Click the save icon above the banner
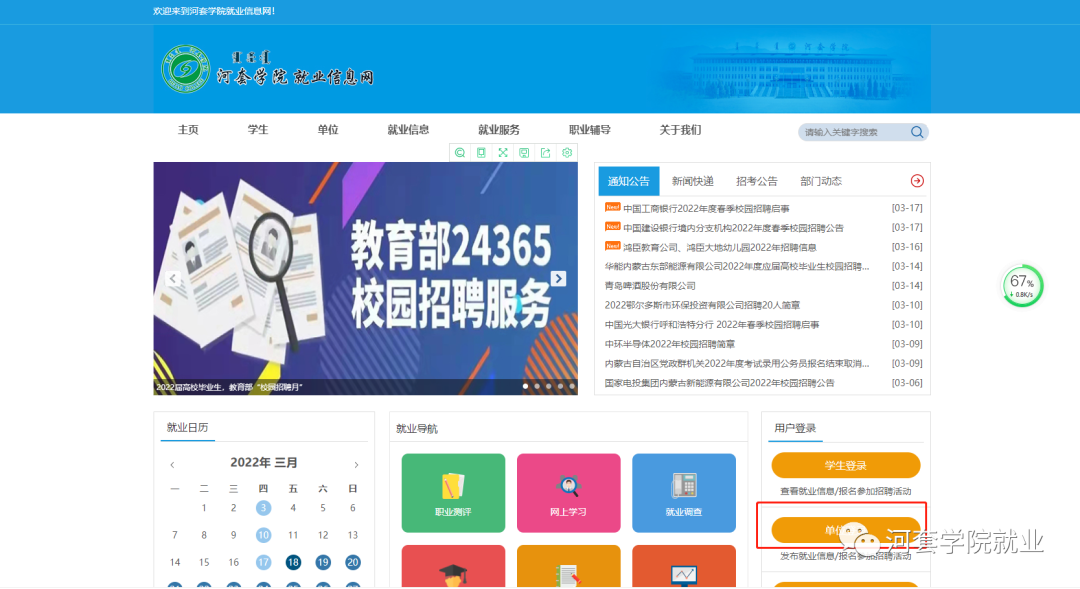Viewport: 1080px width, 589px height. pos(524,152)
